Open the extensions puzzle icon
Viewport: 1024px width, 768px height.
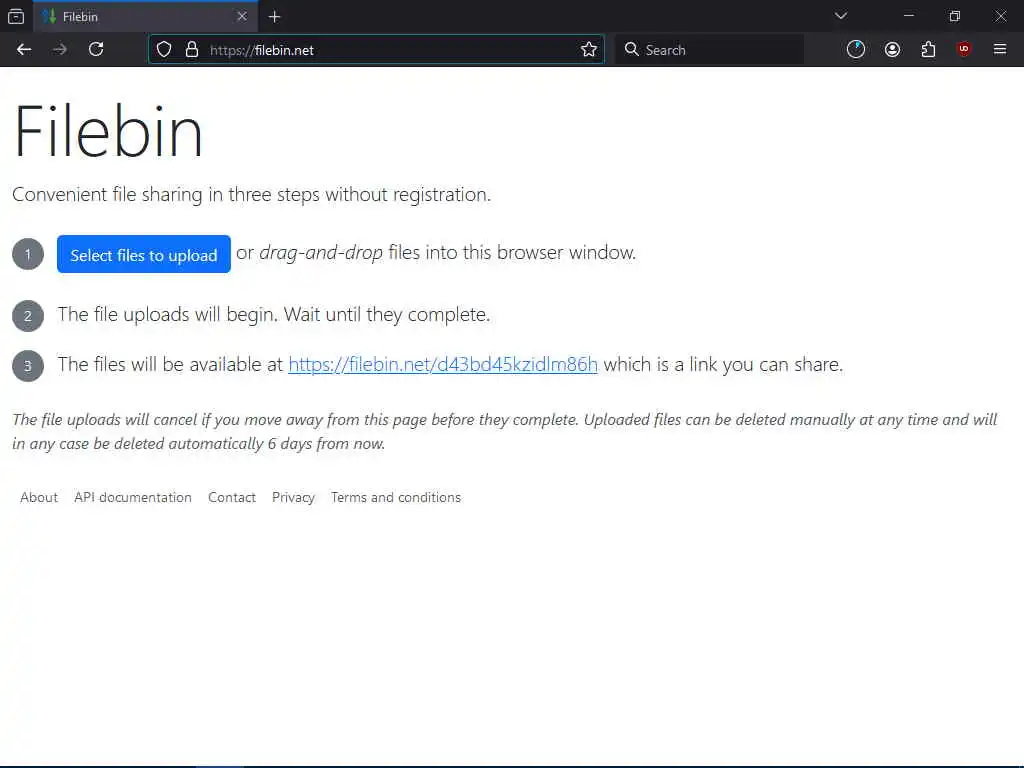928,50
